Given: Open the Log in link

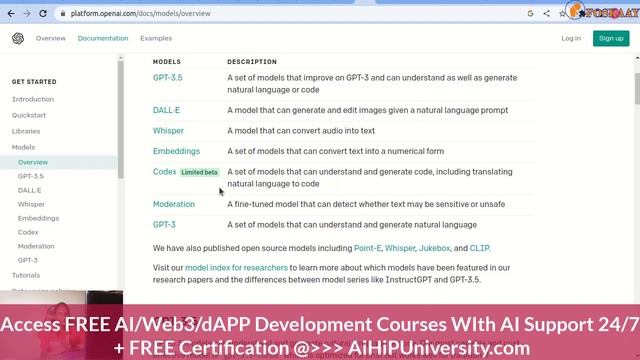Looking at the screenshot, I should pos(571,38).
